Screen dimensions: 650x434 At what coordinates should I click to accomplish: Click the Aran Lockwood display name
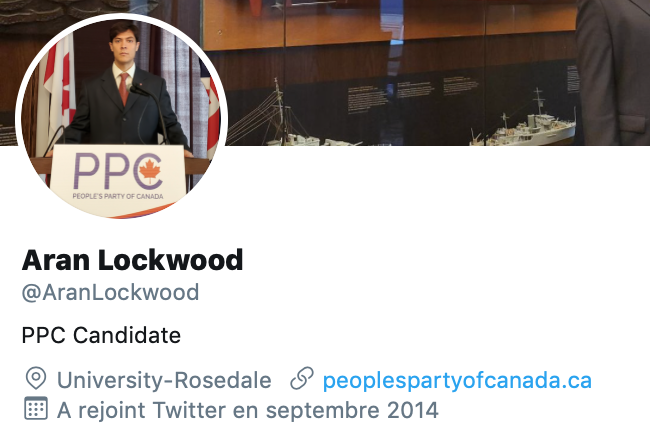[x=132, y=260]
